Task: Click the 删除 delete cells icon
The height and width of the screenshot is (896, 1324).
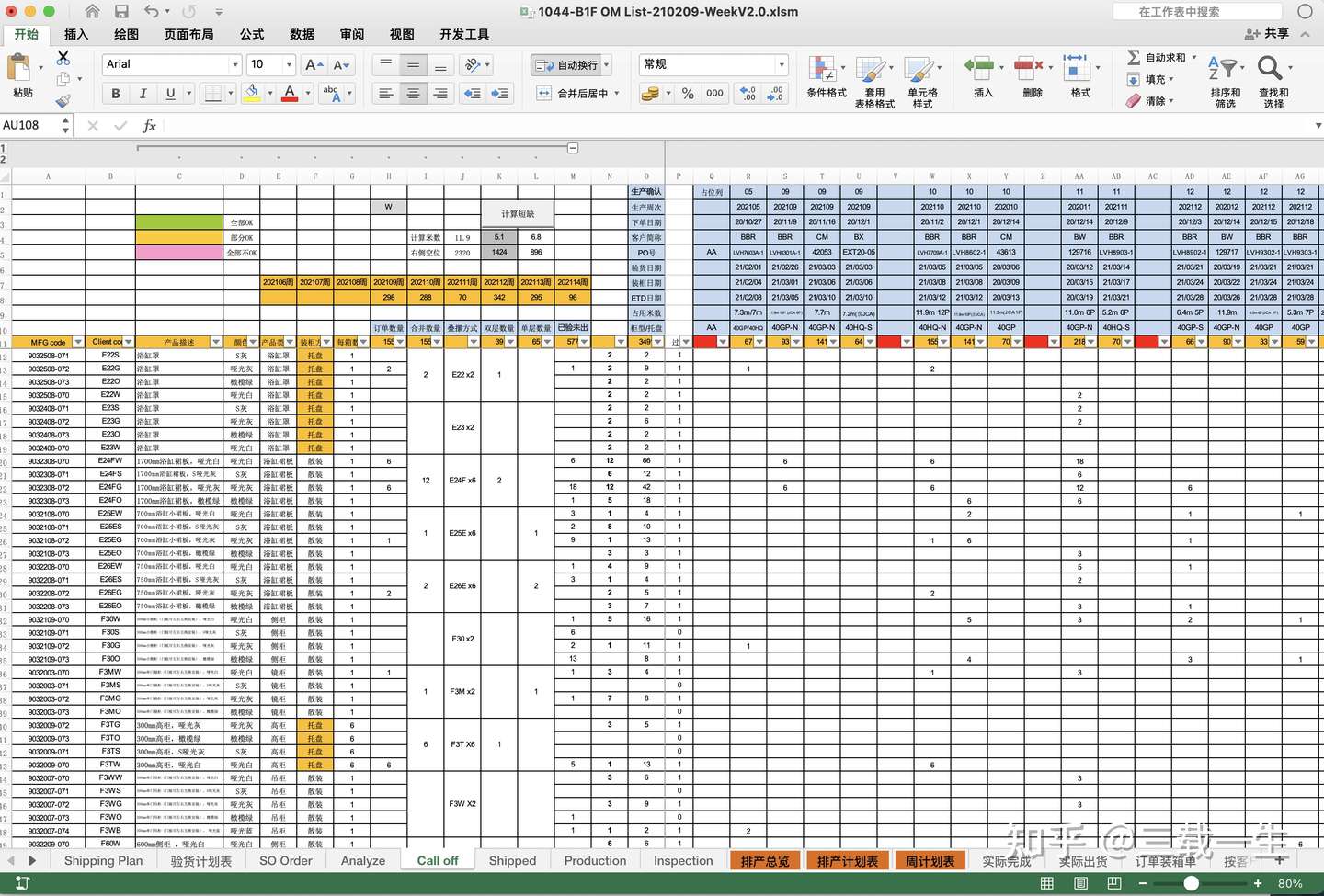Action: click(1030, 68)
